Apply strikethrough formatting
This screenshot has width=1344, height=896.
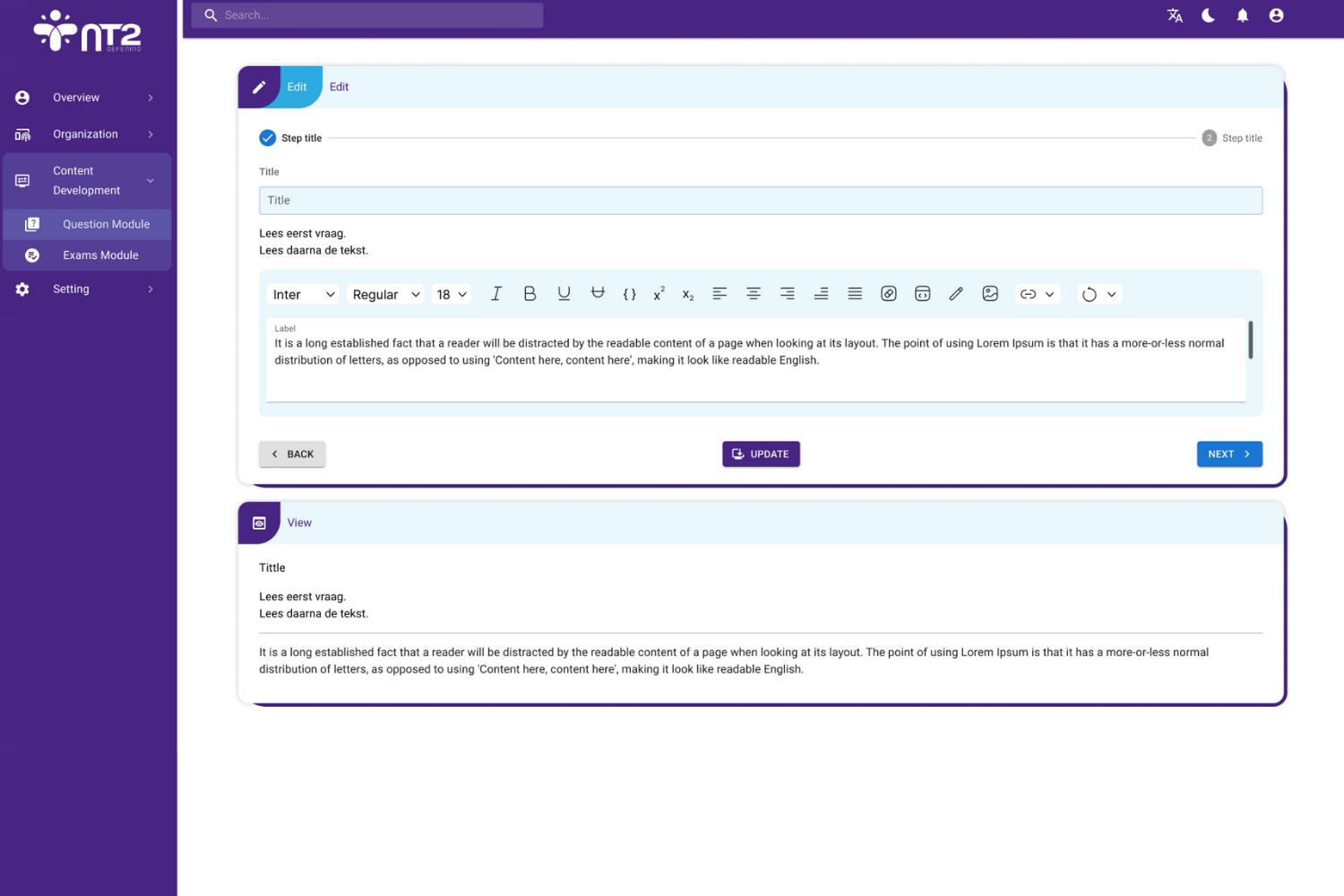(598, 293)
